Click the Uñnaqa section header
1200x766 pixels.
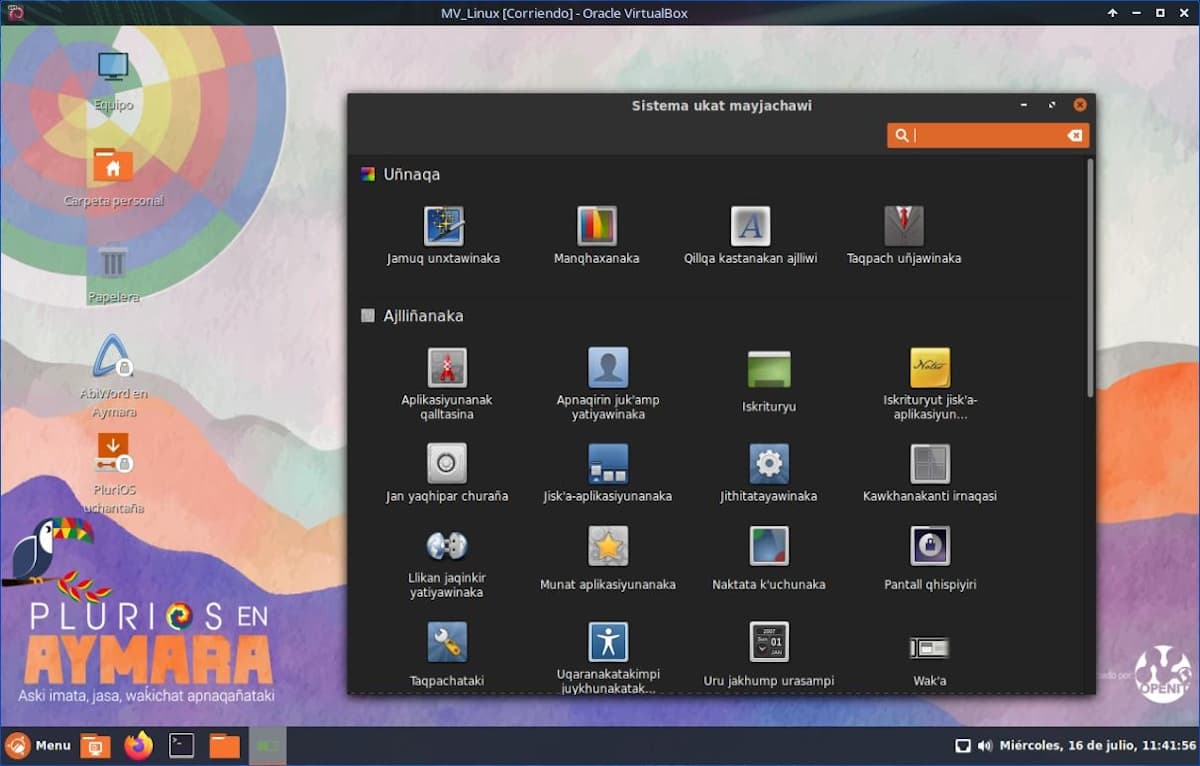coord(412,174)
